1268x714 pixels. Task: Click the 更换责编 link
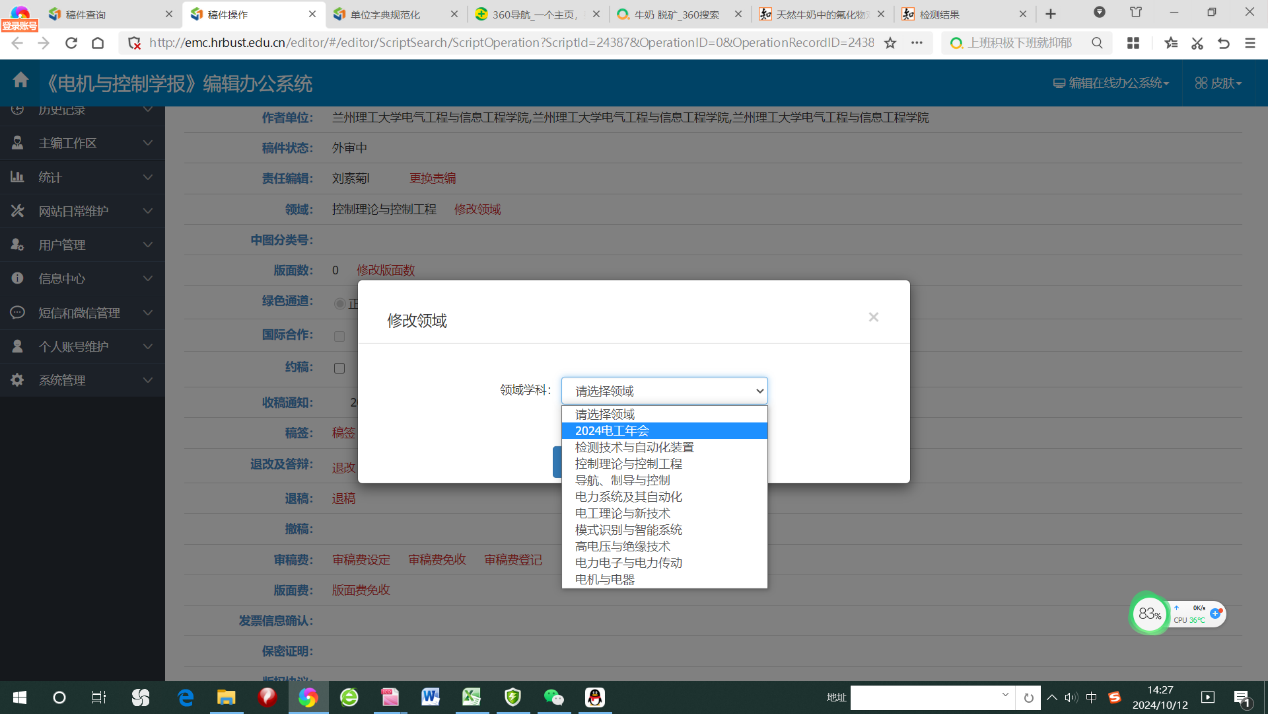pyautogui.click(x=432, y=178)
